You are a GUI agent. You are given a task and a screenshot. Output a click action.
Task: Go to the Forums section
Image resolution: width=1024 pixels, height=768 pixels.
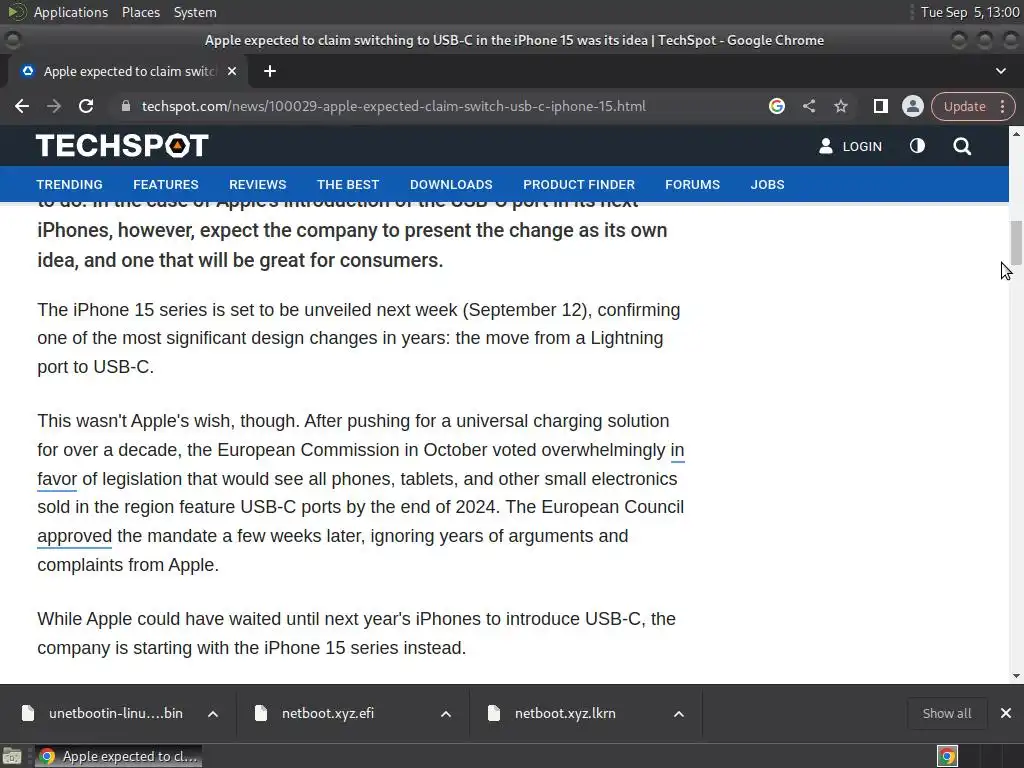692,185
